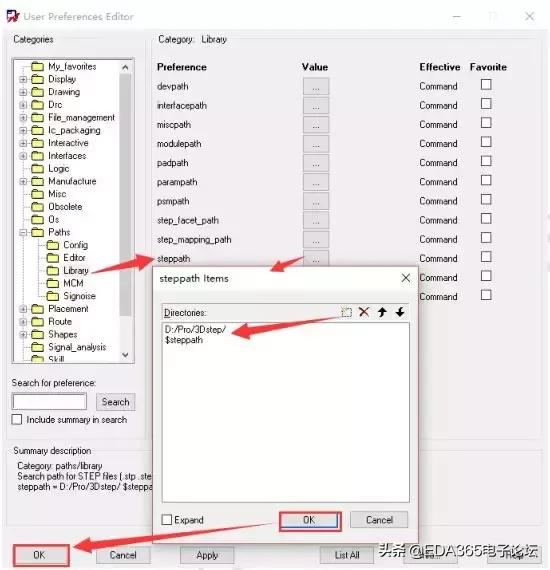Mark steppath as favorite
550x570 pixels.
486,257
